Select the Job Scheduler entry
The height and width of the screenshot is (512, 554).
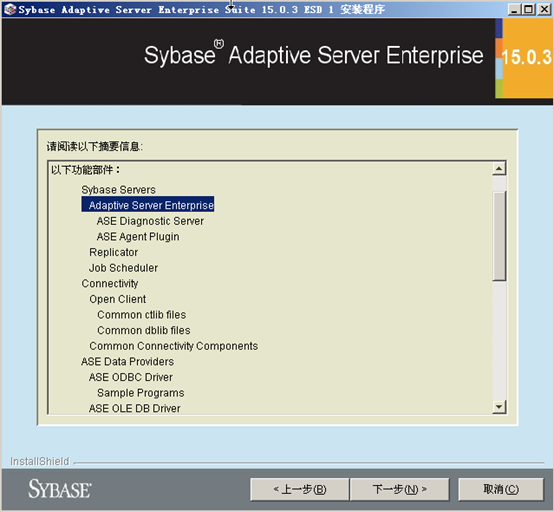click(123, 268)
